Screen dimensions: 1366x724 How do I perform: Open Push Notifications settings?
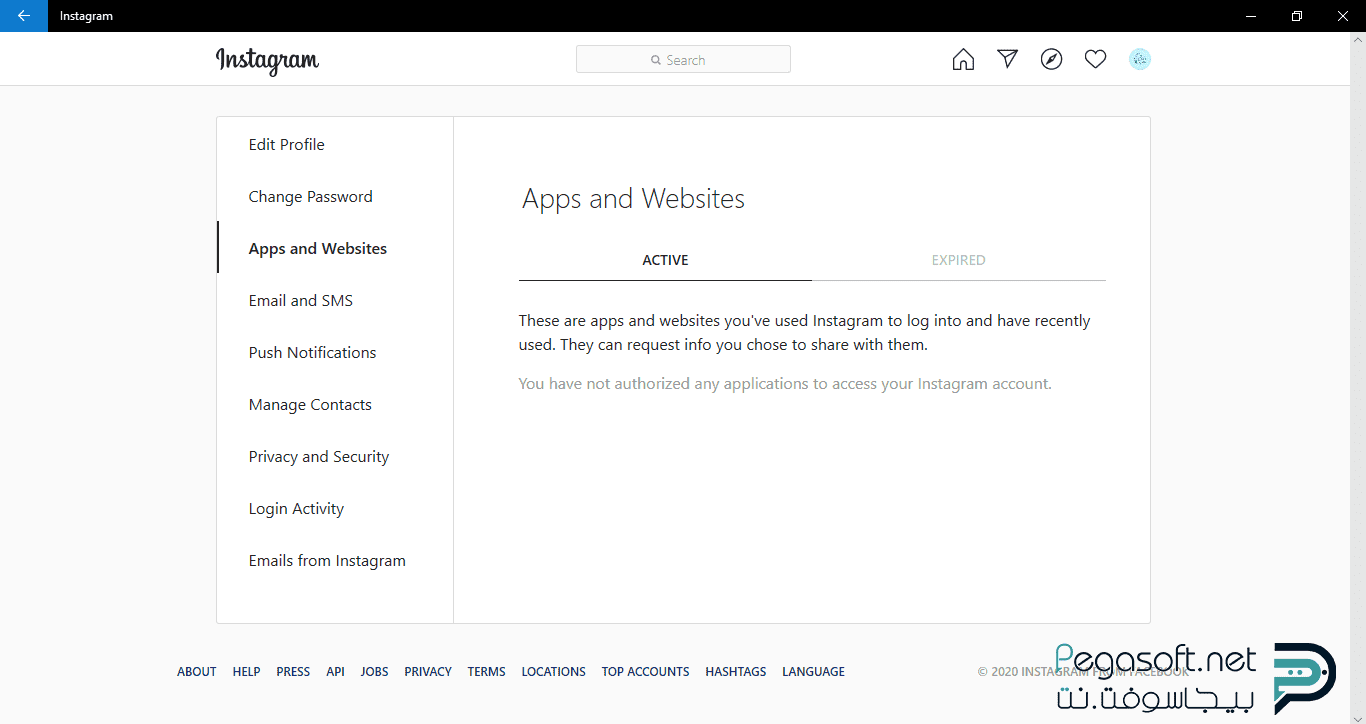pyautogui.click(x=335, y=353)
